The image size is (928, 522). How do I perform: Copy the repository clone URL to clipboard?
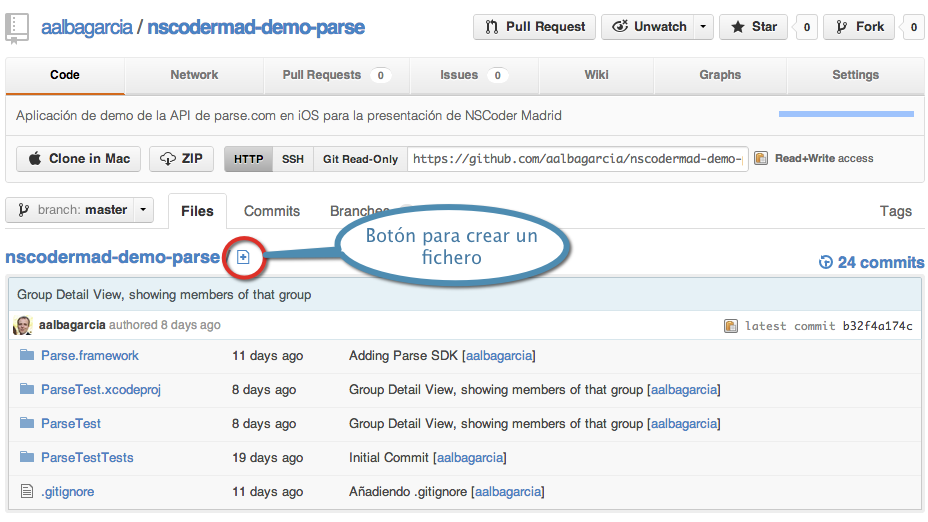[761, 158]
